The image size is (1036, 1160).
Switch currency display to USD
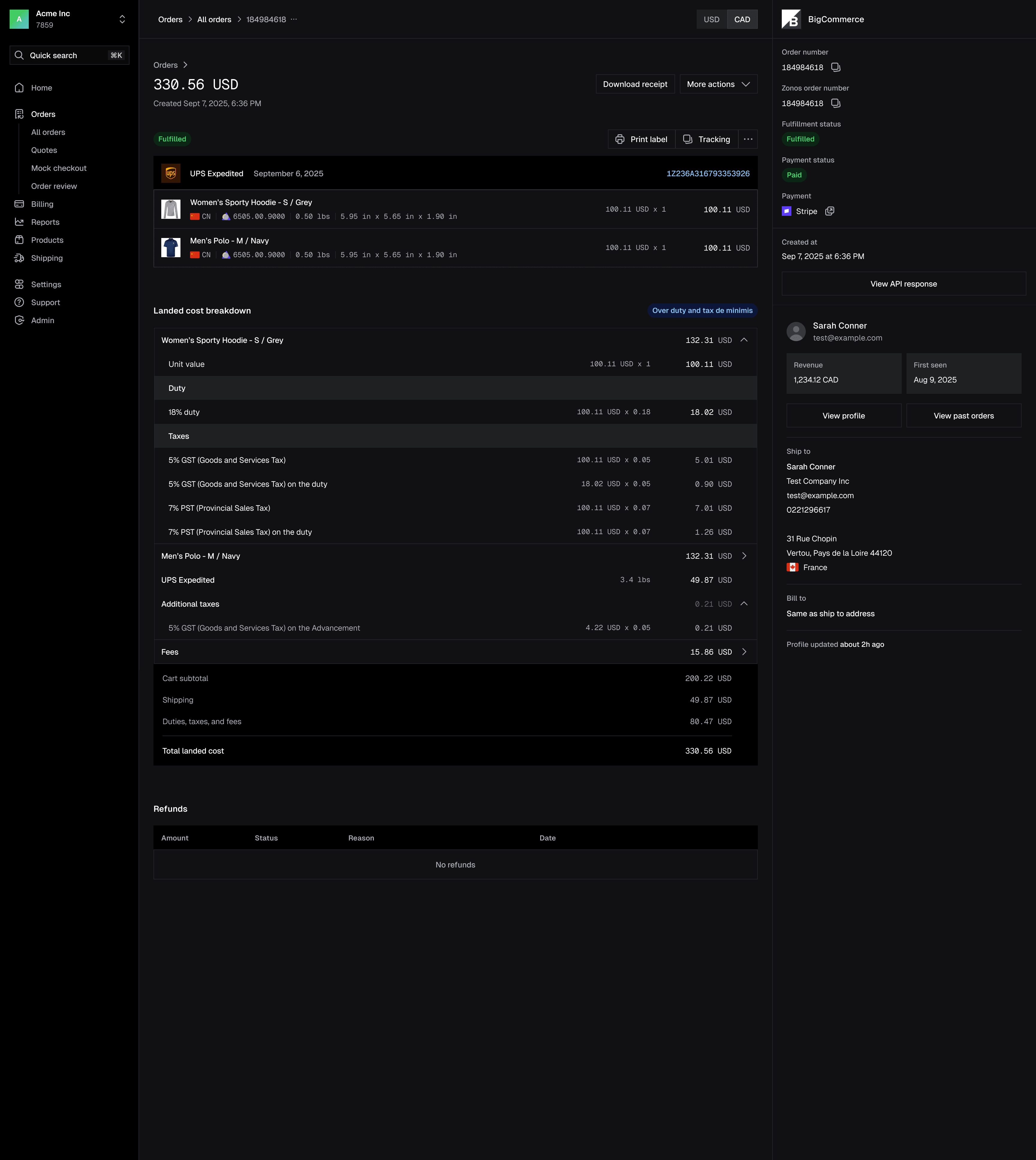[x=712, y=19]
